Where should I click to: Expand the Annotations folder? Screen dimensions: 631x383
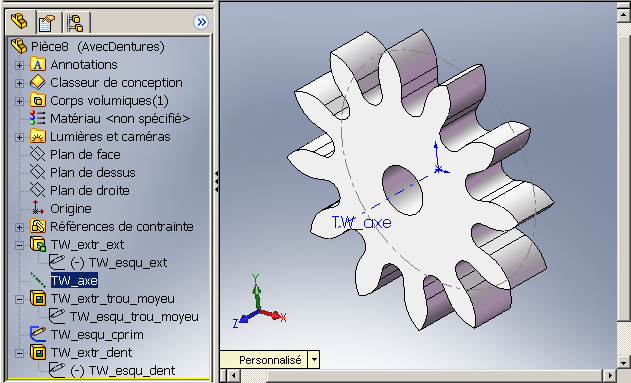tap(19, 65)
